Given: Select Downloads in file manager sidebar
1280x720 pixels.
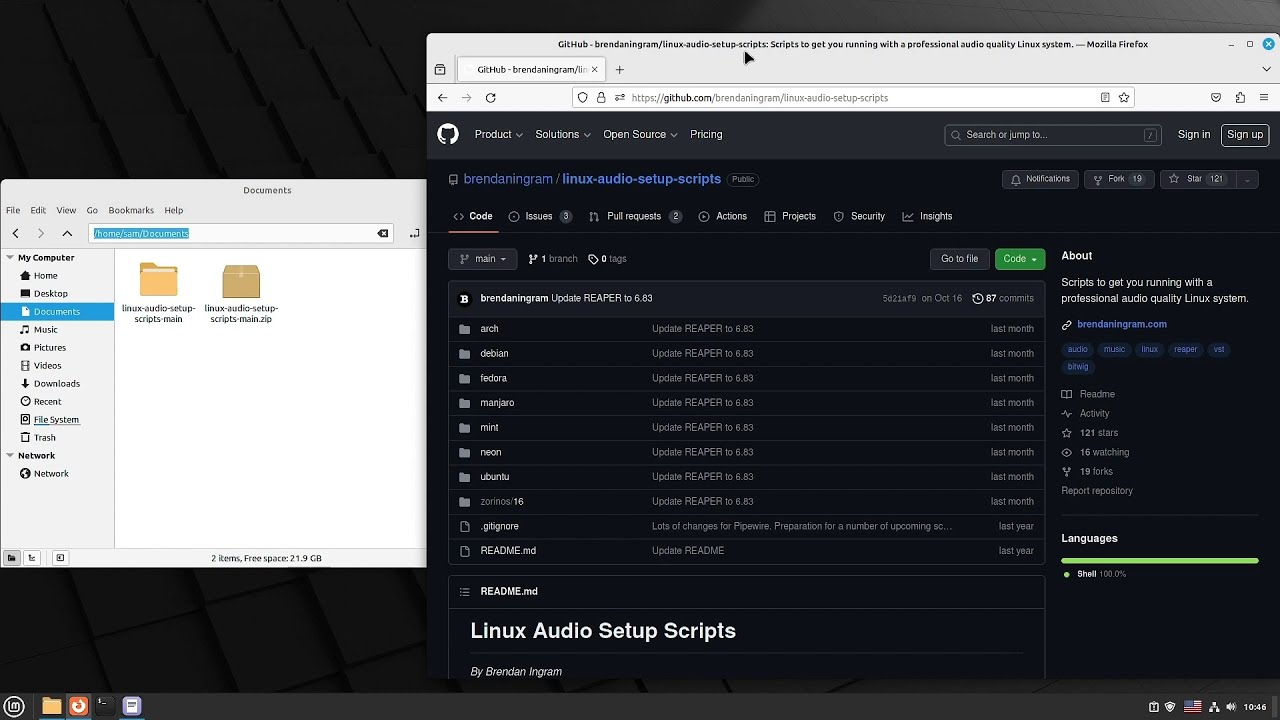Looking at the screenshot, I should (57, 384).
